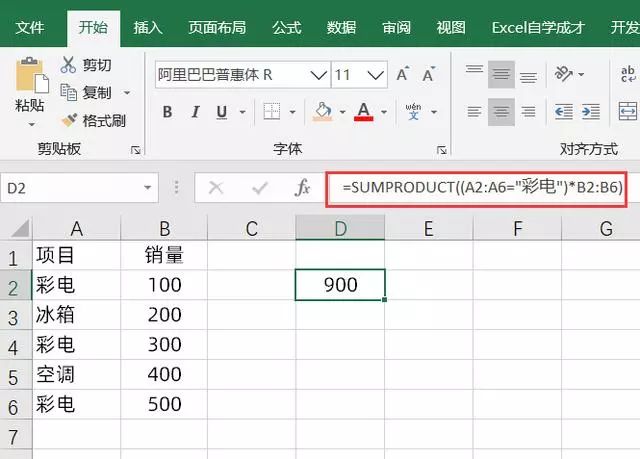Click merge and center icon
The height and width of the screenshot is (459, 640).
(x=628, y=111)
